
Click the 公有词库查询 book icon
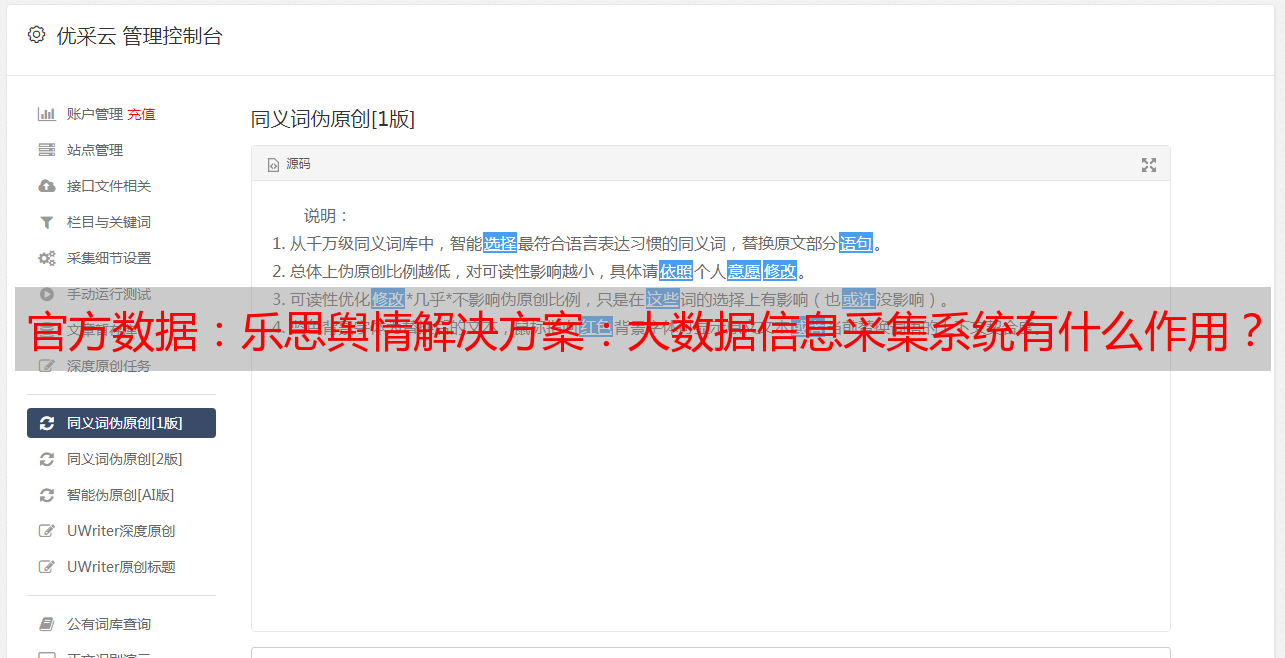[46, 624]
